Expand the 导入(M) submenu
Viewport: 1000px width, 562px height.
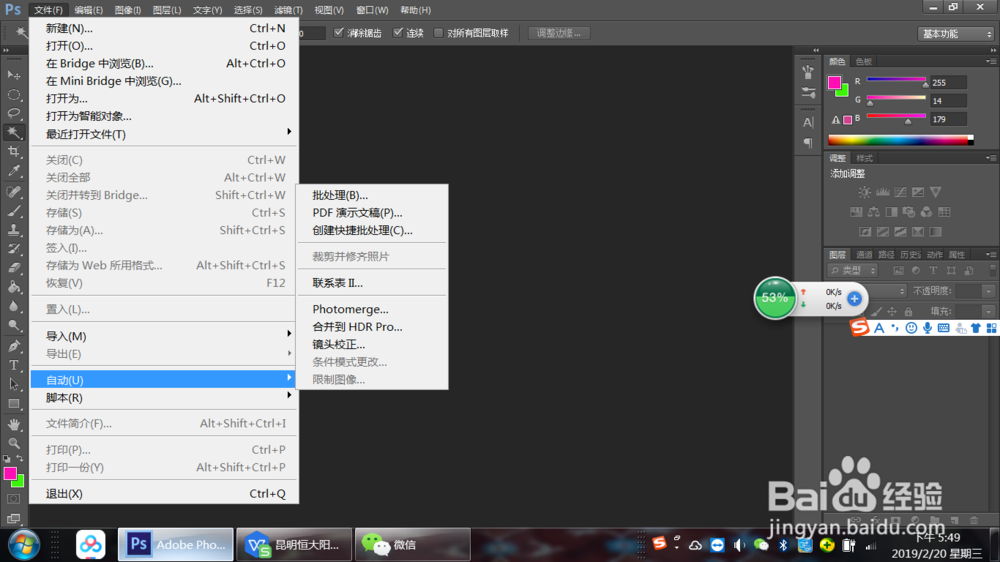pos(164,336)
